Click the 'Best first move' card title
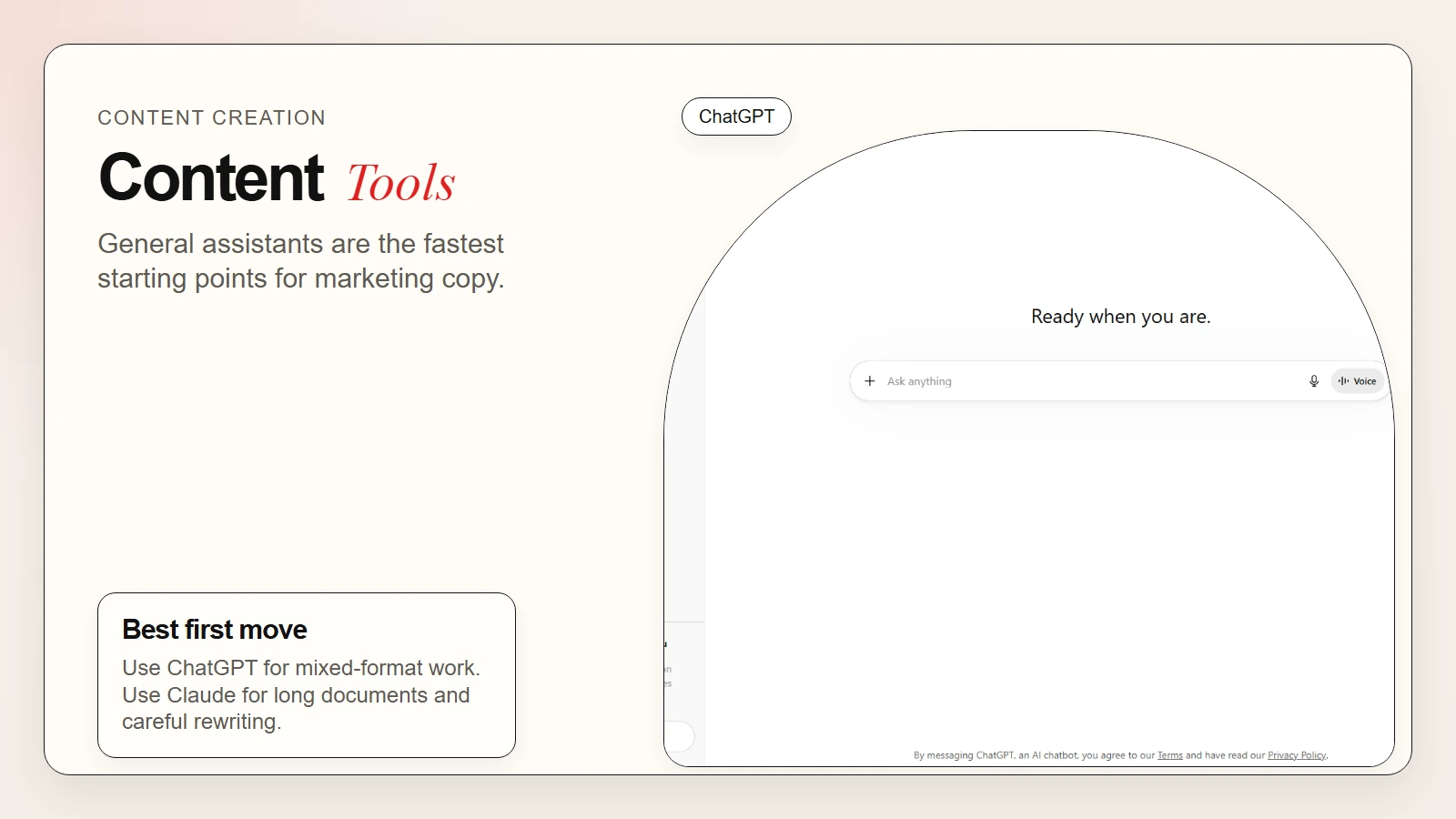 point(215,630)
